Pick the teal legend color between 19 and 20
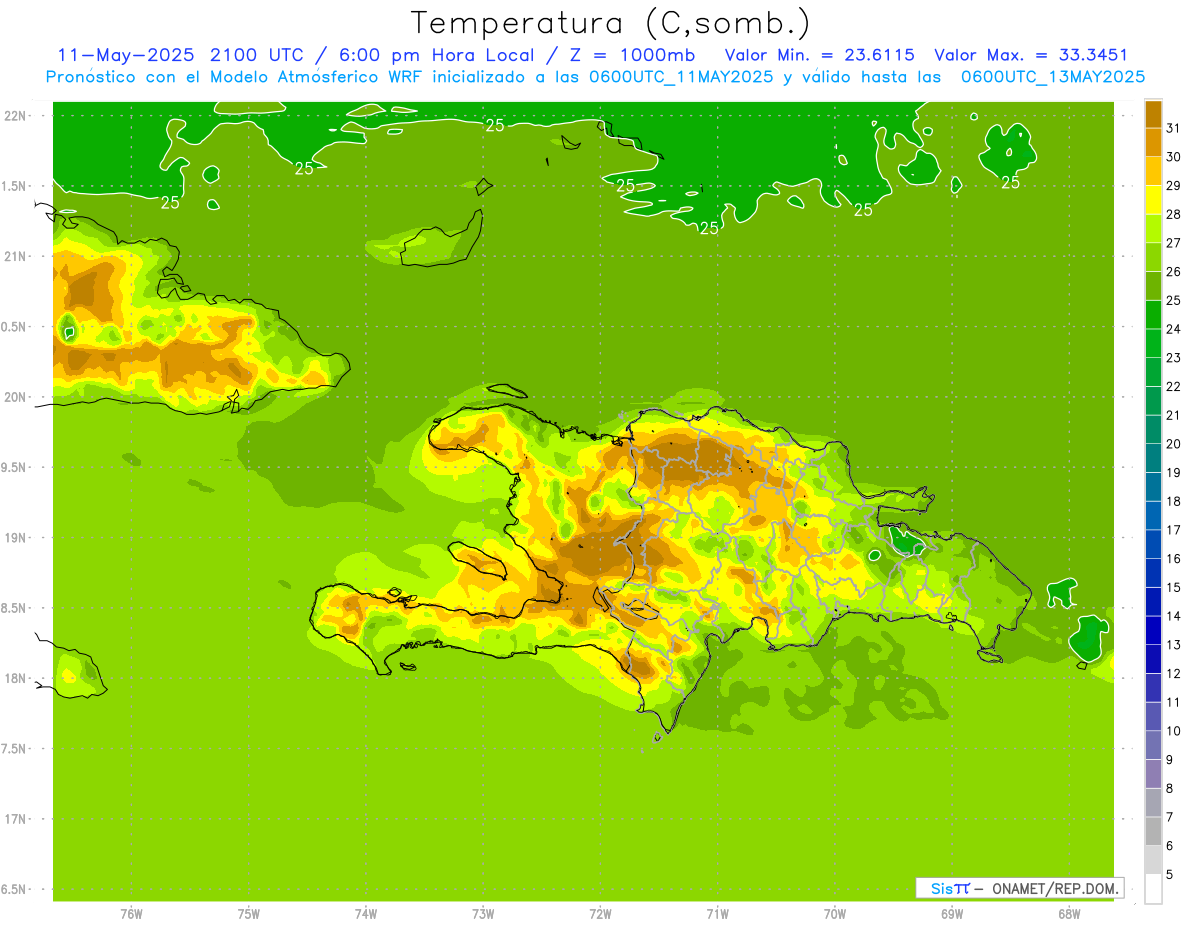The height and width of the screenshot is (927, 1200). click(x=1153, y=458)
